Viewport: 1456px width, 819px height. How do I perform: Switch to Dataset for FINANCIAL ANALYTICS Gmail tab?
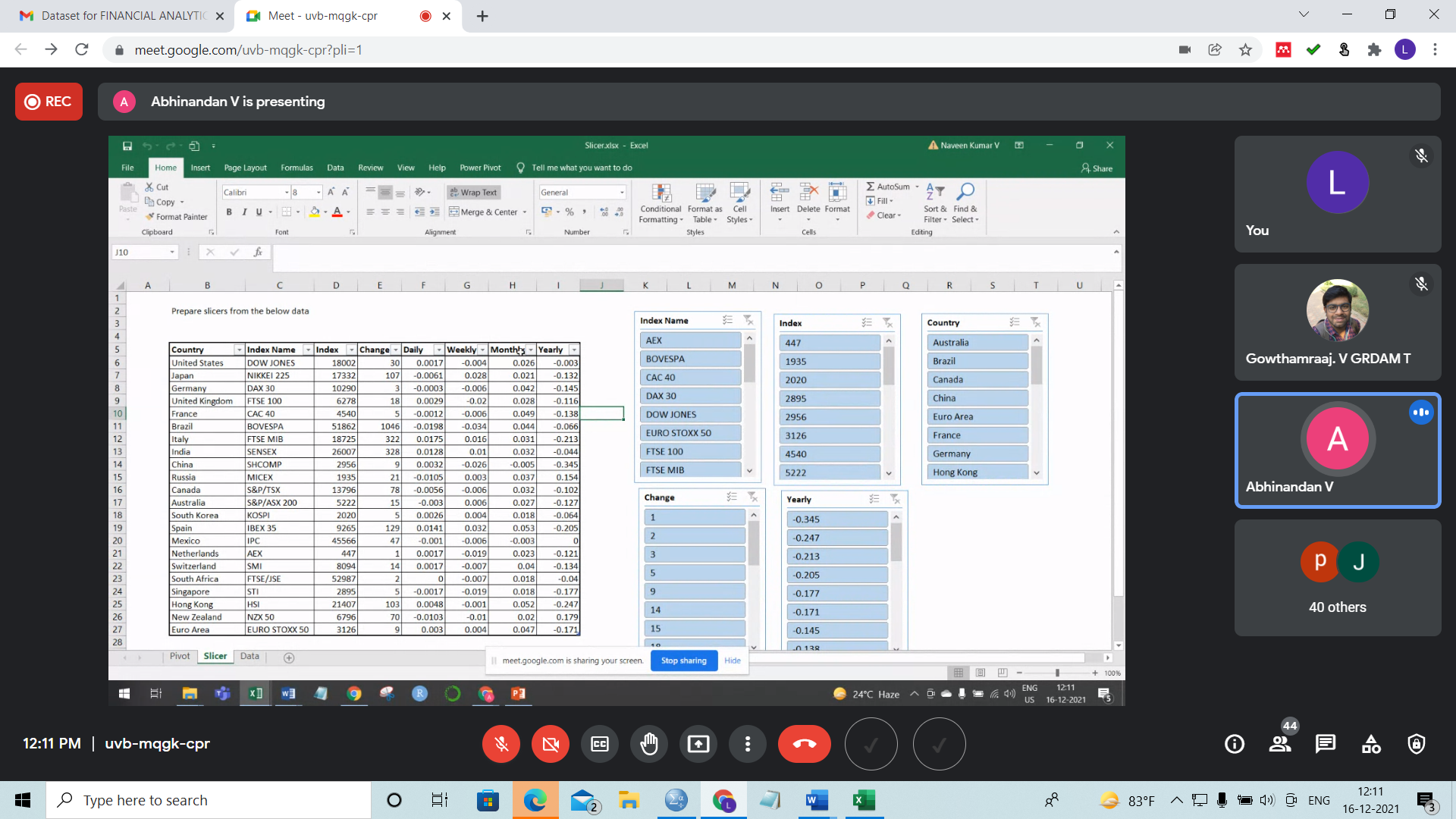pos(121,16)
